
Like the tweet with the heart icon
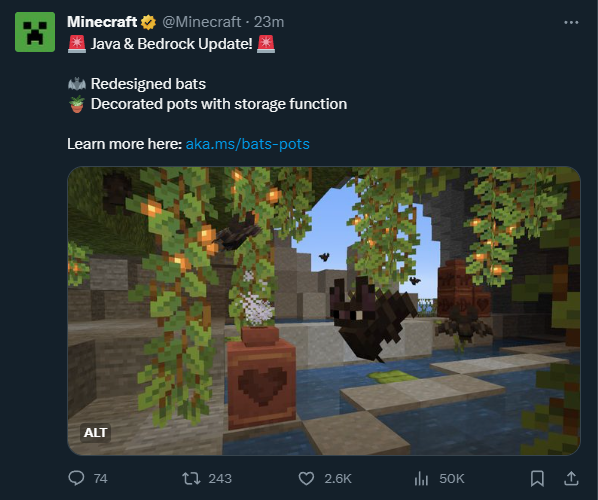point(306,478)
